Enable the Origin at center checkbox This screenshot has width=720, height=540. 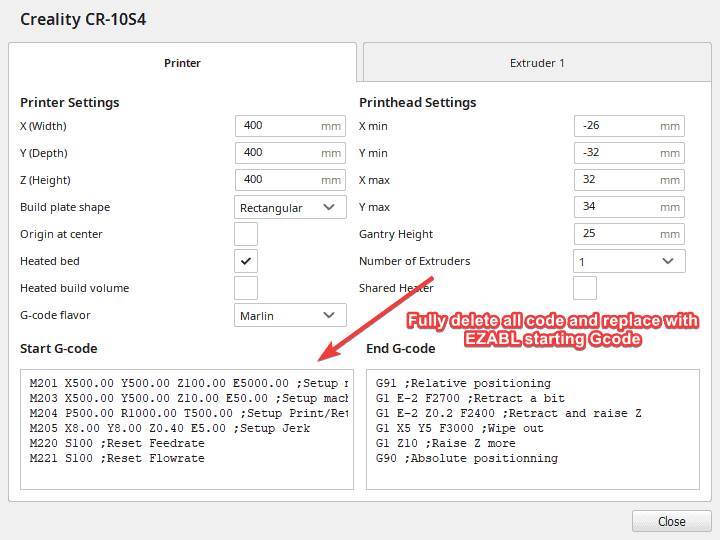[246, 234]
